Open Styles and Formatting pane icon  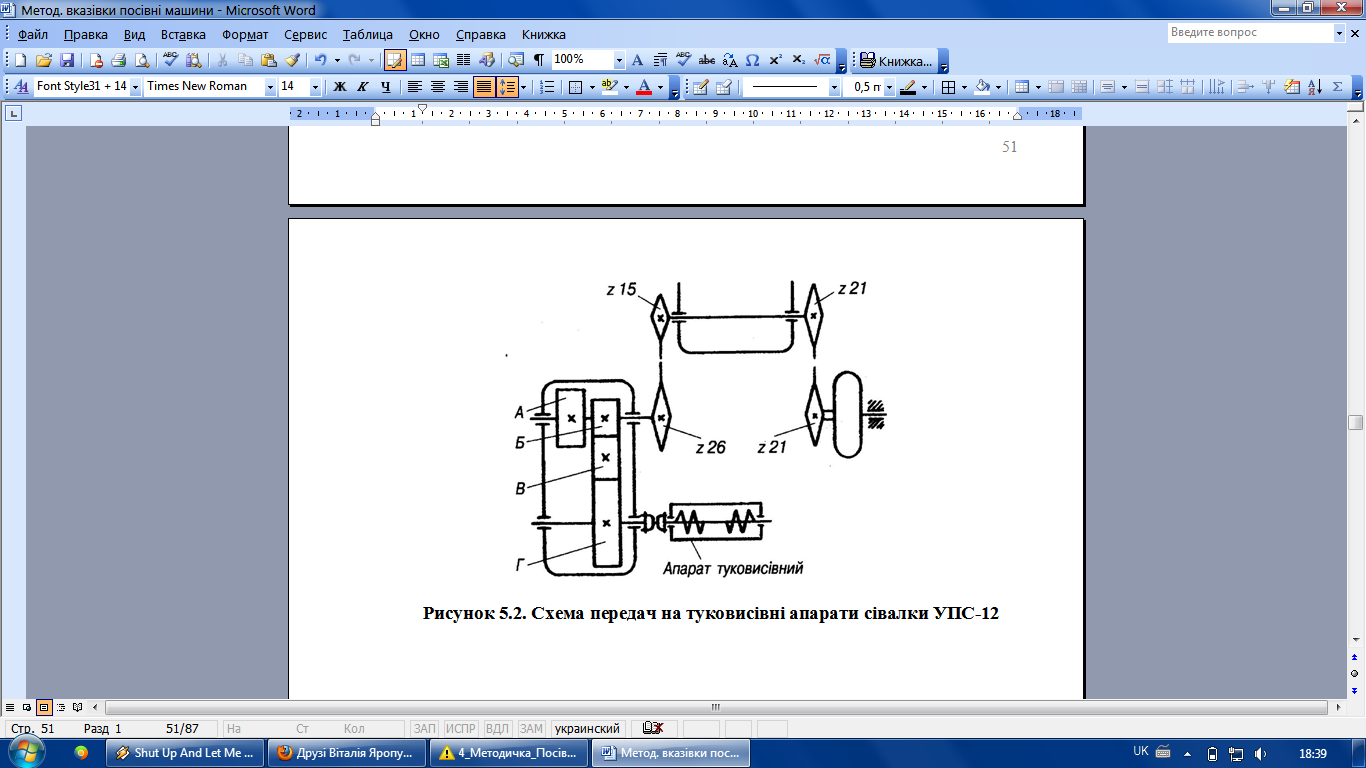[21, 87]
